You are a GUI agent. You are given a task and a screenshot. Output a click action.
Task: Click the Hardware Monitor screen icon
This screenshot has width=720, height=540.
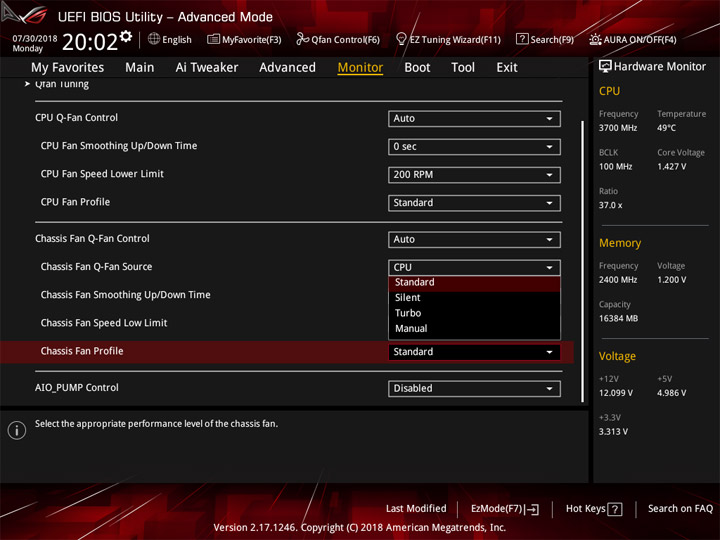[605, 67]
